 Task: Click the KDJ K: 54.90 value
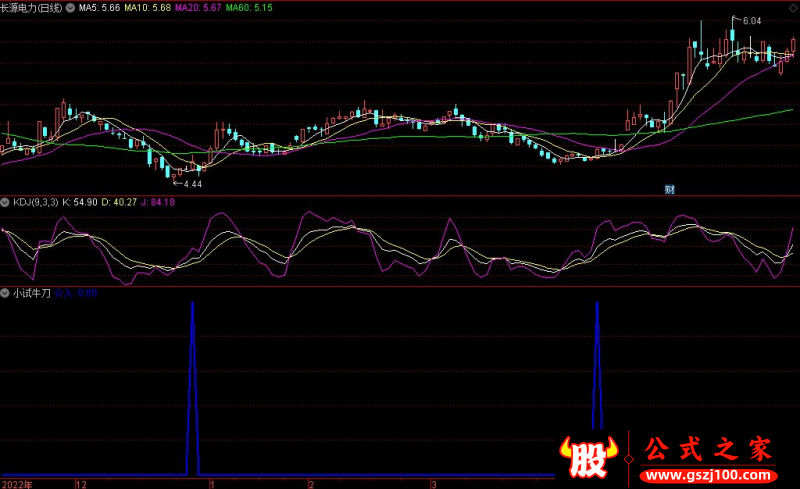pyautogui.click(x=80, y=202)
